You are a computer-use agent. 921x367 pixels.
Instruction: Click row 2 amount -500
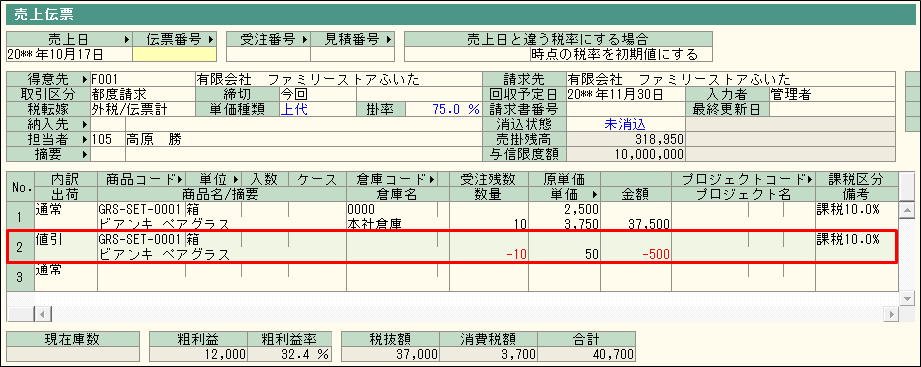click(636, 254)
